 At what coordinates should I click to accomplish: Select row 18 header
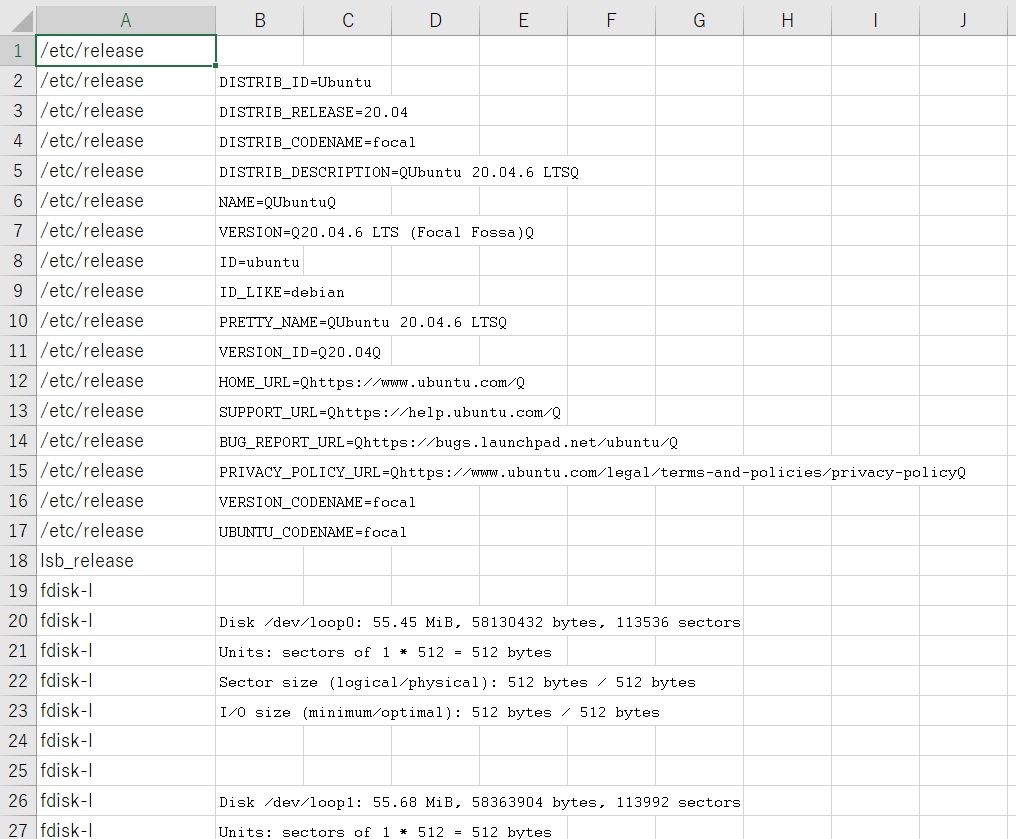tap(18, 560)
